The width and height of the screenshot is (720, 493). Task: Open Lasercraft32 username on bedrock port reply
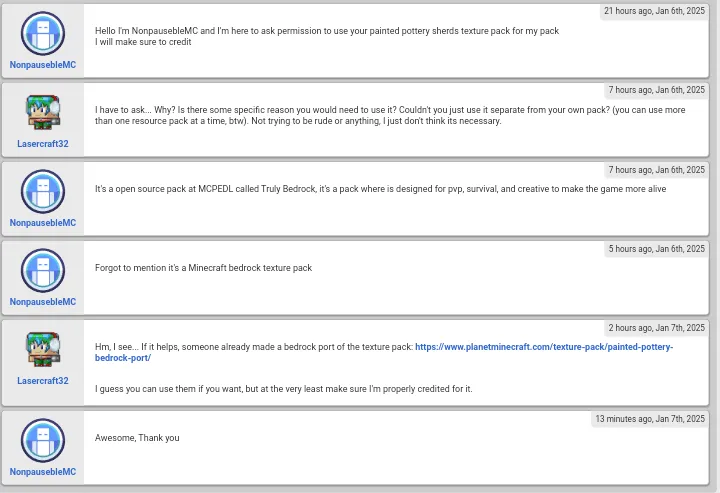43,381
